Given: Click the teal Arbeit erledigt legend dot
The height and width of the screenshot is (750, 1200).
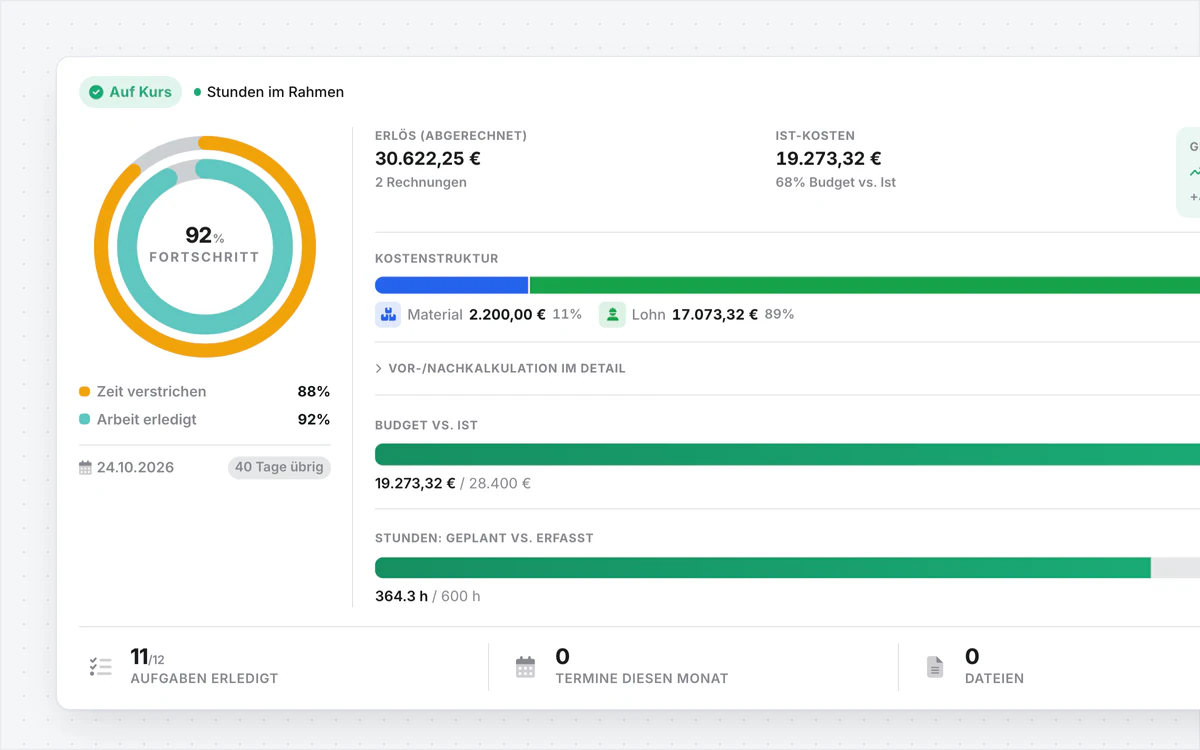Looking at the screenshot, I should pyautogui.click(x=85, y=420).
